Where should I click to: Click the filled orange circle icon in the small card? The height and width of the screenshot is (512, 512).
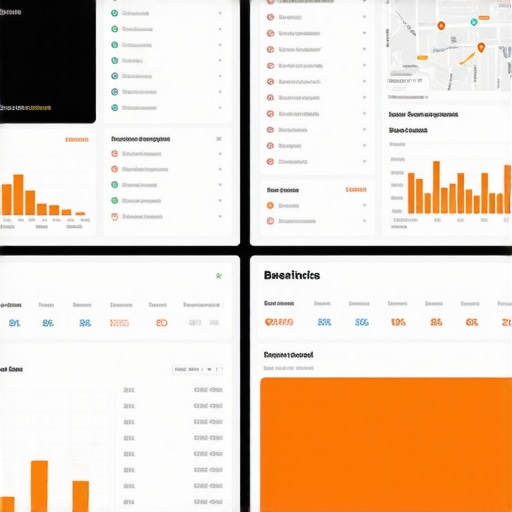pyautogui.click(x=270, y=205)
